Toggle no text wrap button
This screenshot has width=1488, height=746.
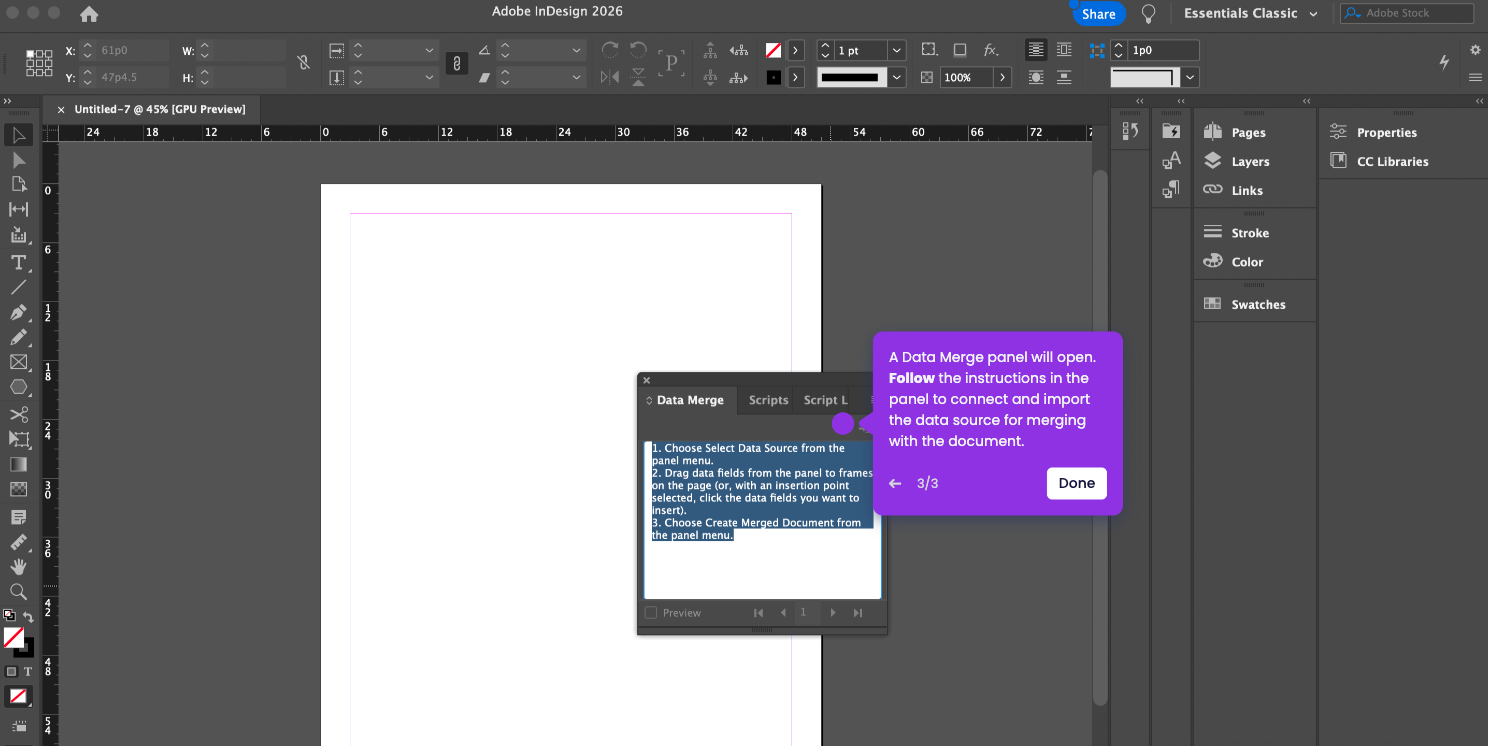(1036, 49)
